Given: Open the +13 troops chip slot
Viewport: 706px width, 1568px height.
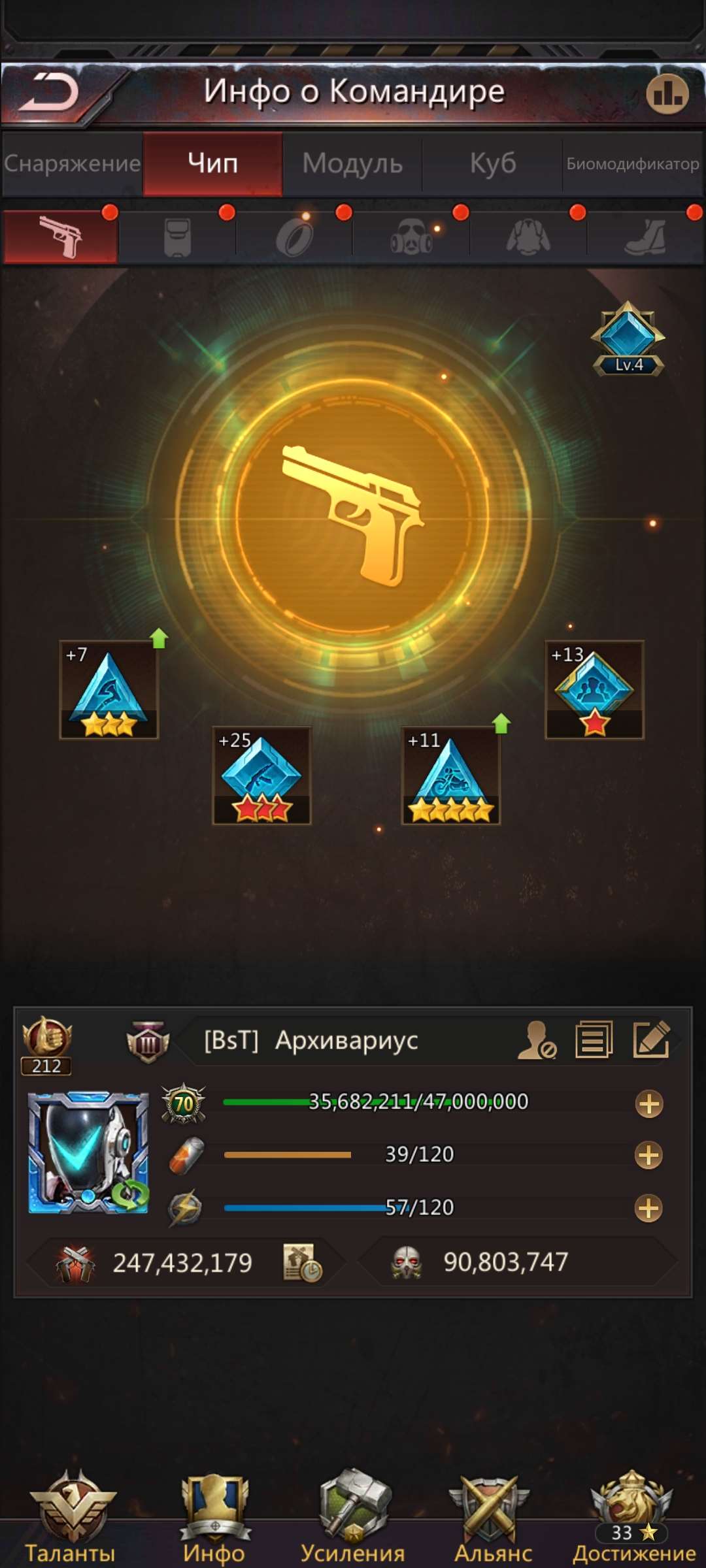Looking at the screenshot, I should point(594,690).
